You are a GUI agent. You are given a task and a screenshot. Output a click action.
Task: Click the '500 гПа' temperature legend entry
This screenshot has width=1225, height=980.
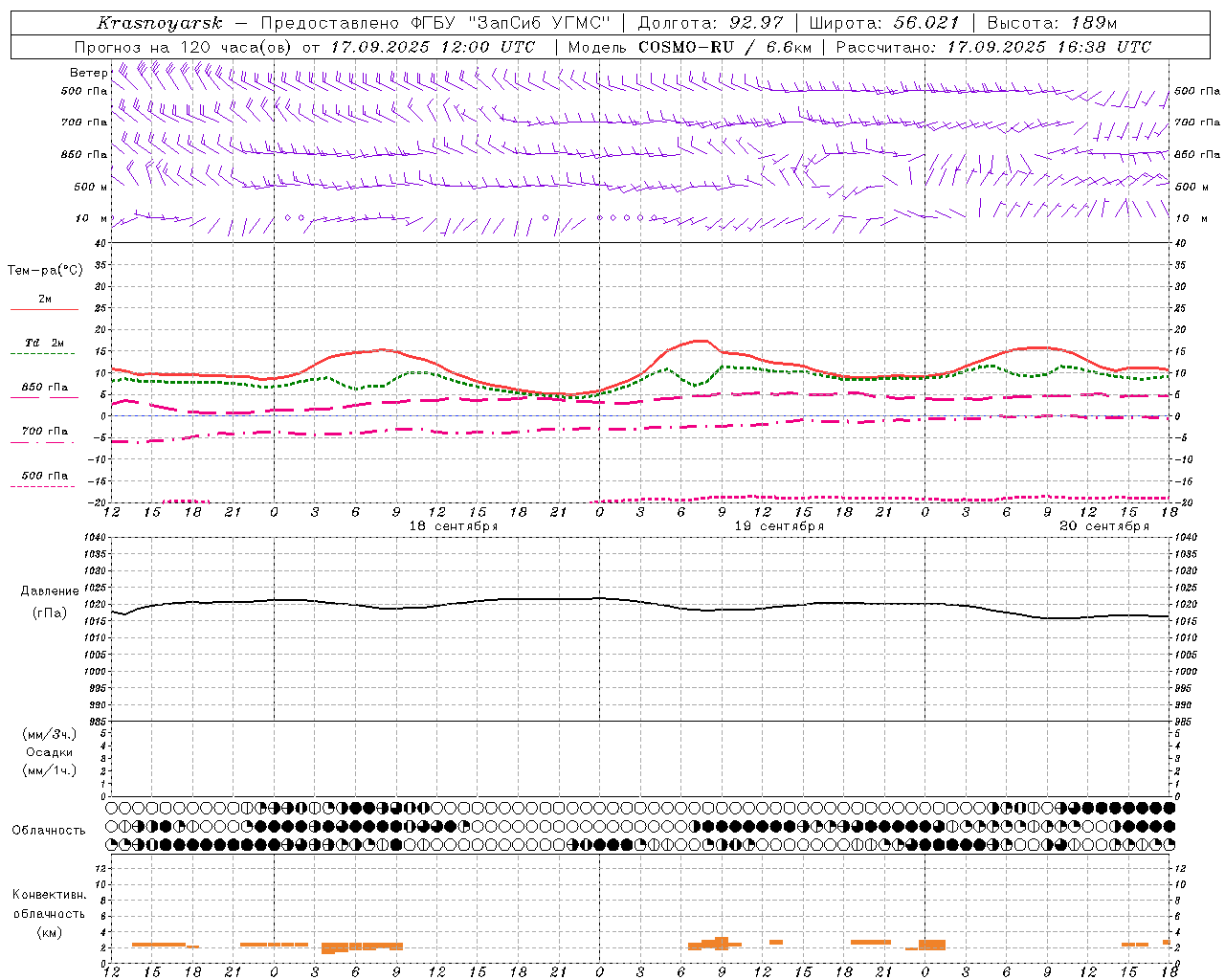[x=45, y=476]
